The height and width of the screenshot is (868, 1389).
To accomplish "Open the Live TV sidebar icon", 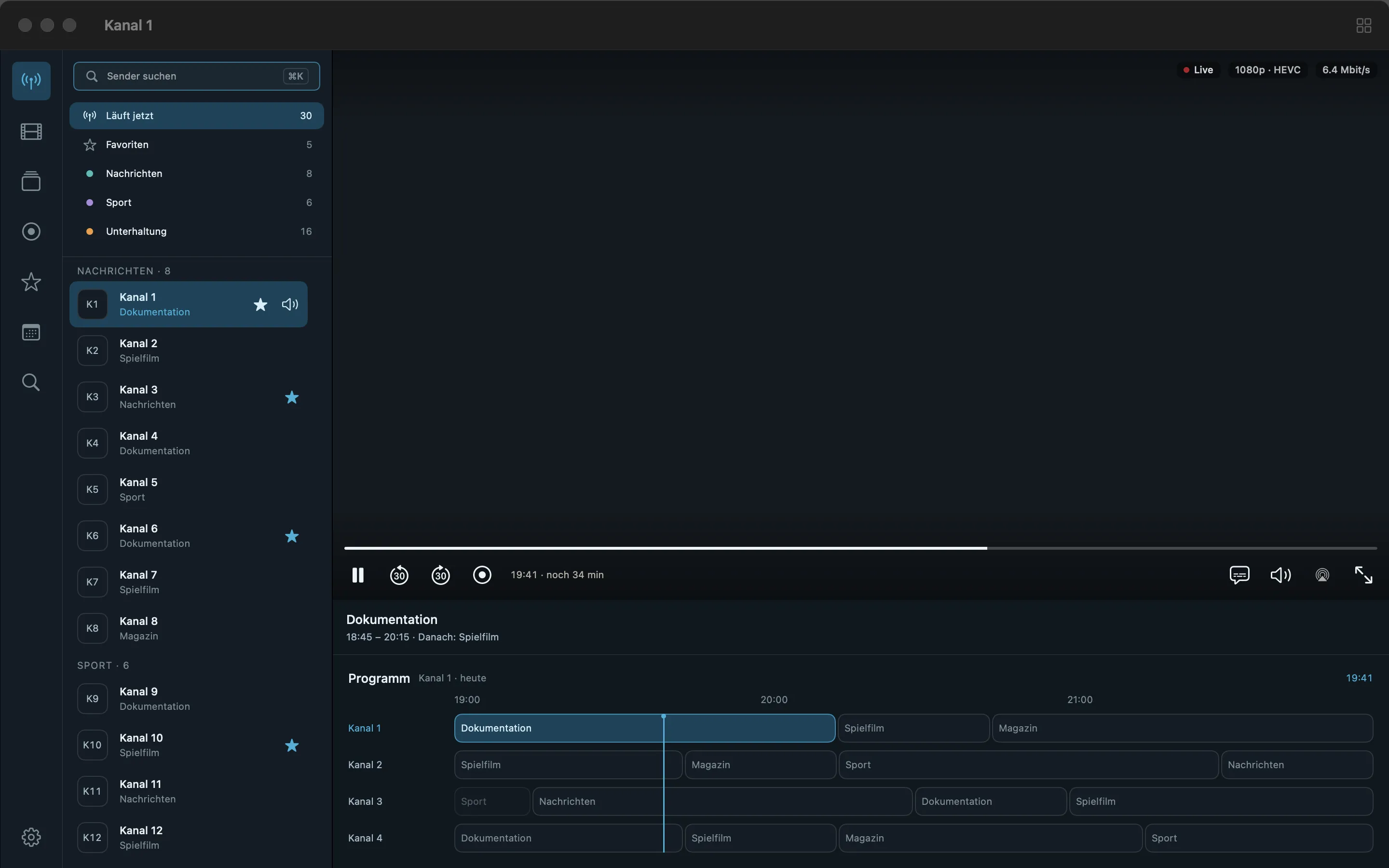I will (31, 81).
